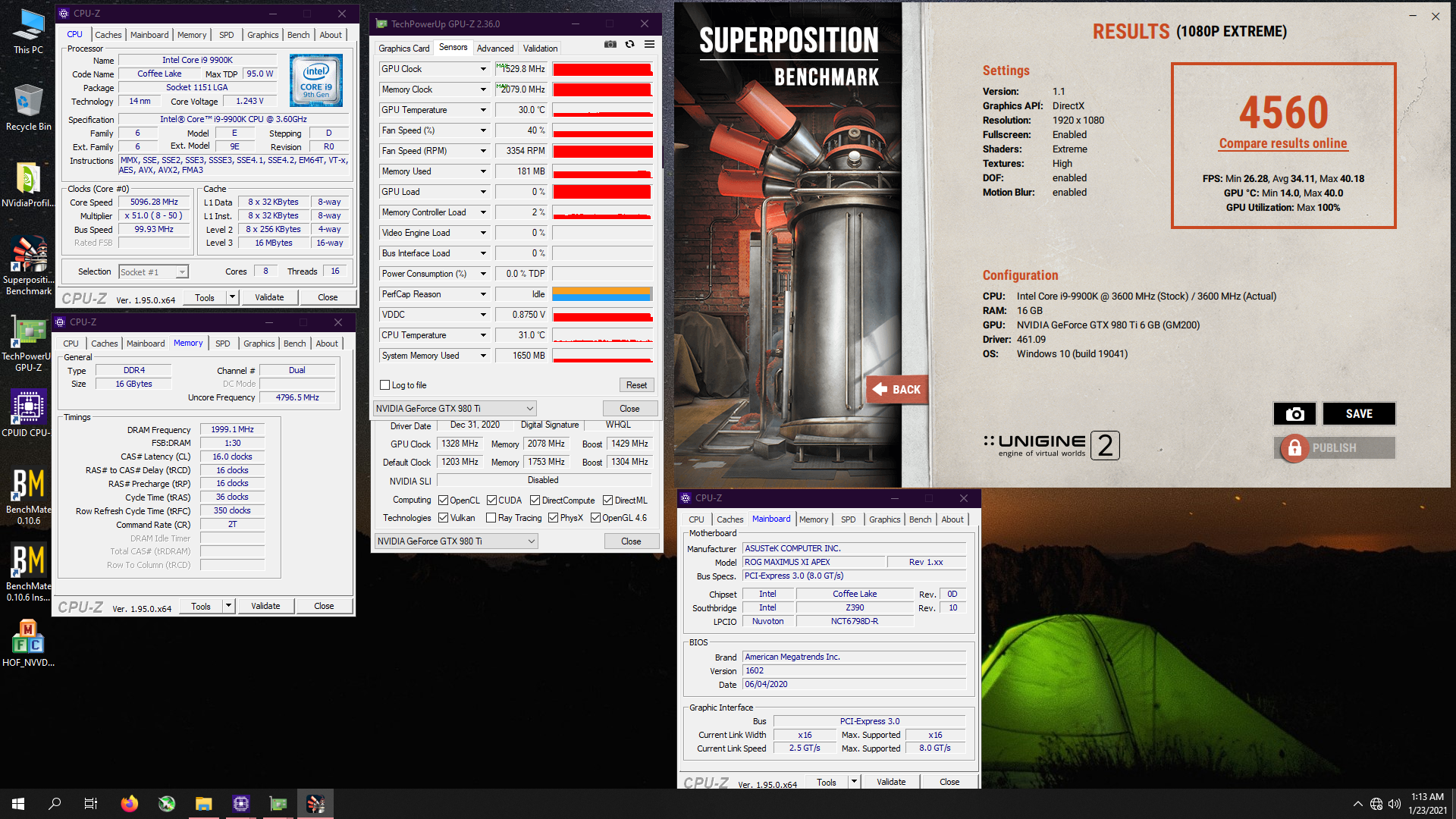Viewport: 1456px width, 819px height.
Task: Open This PC desktop icon
Action: pos(28,32)
